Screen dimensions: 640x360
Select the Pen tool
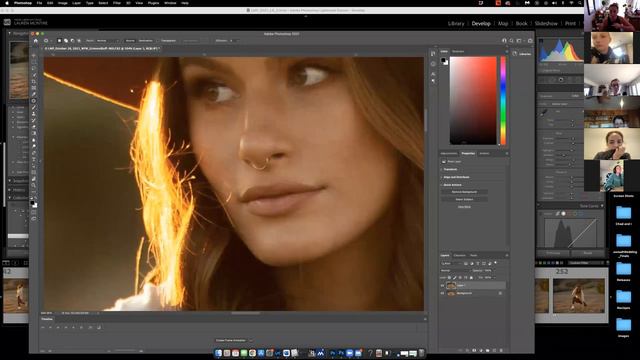34,153
